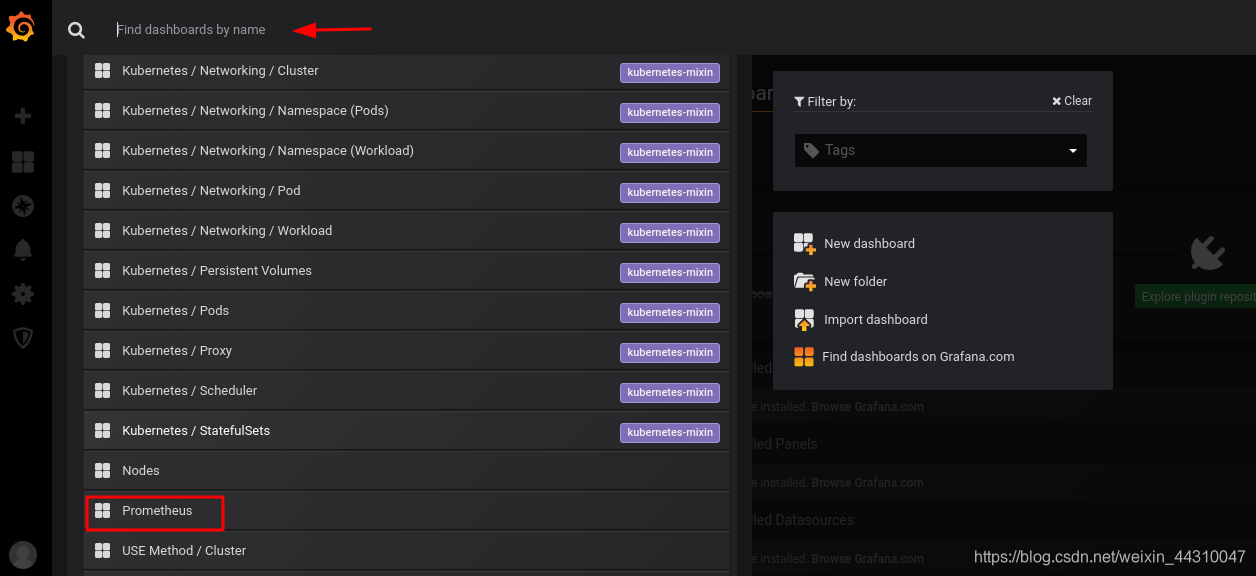Open the Explore compass icon in sidebar
The height and width of the screenshot is (576, 1256).
click(x=22, y=206)
